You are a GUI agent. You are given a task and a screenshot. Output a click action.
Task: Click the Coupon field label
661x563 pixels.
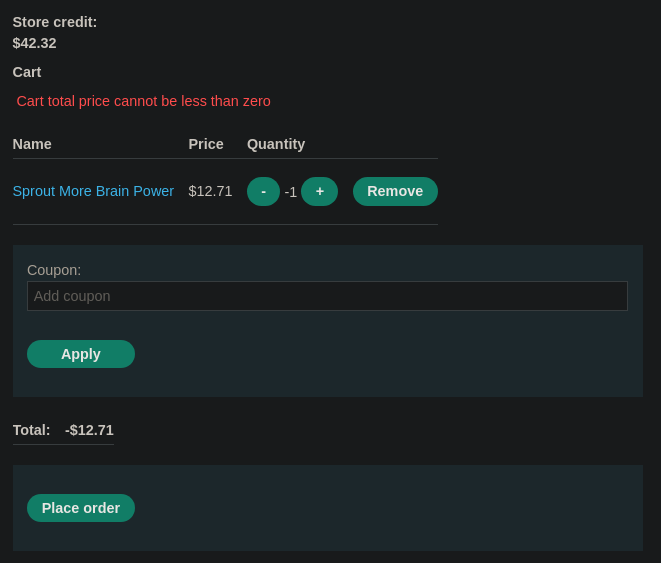click(54, 270)
